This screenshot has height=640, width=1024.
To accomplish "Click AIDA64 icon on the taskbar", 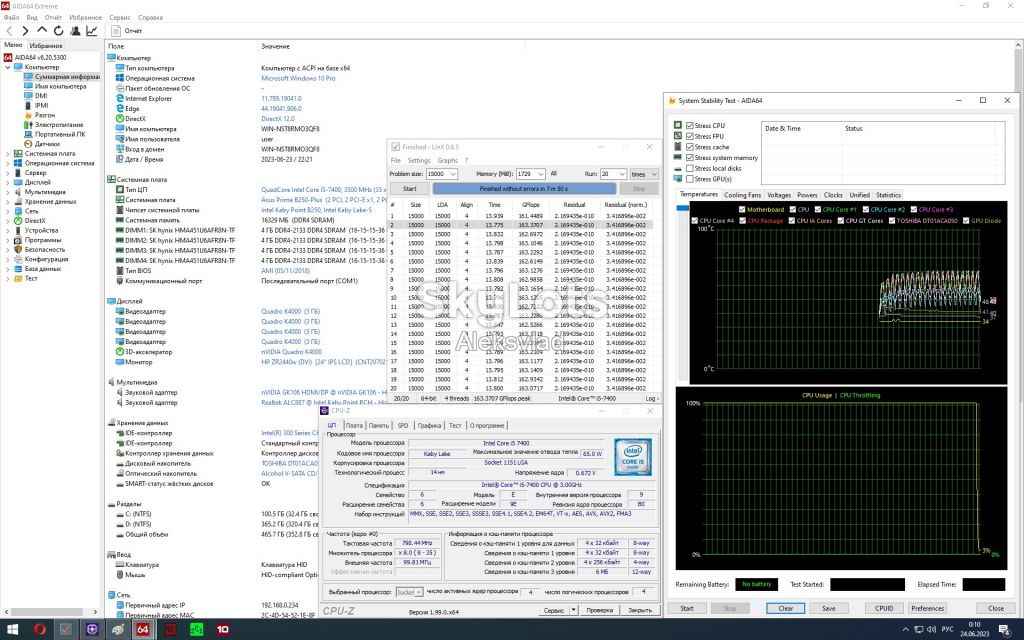I will pyautogui.click(x=142, y=630).
